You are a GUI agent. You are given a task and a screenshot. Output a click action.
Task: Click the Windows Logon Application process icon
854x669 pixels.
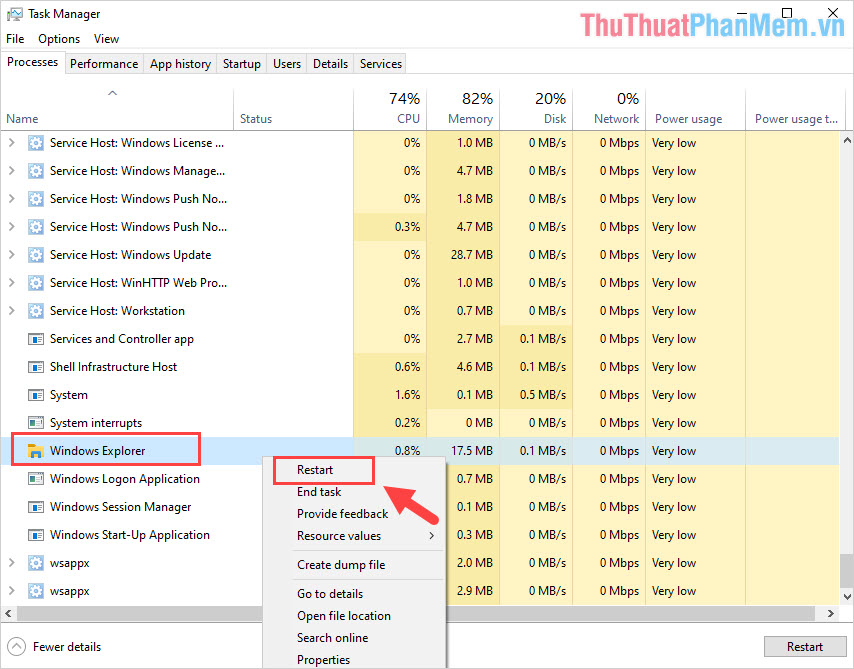(35, 479)
